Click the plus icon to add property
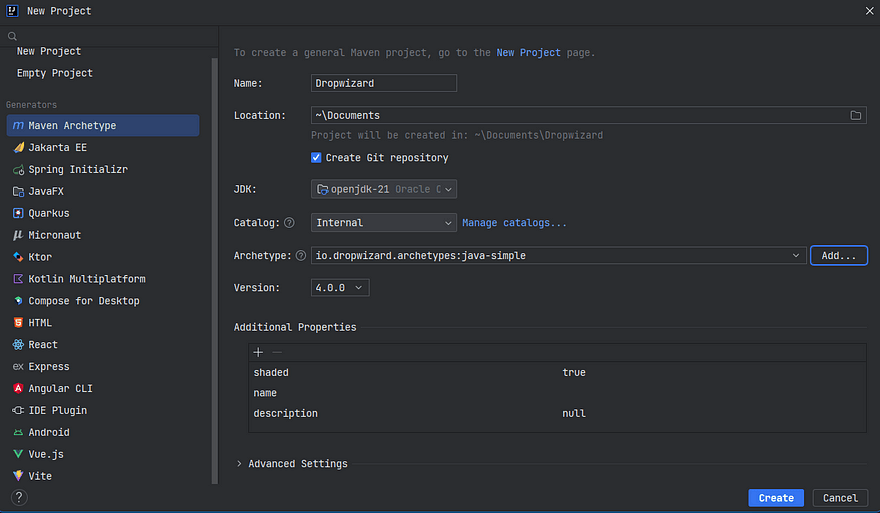The height and width of the screenshot is (513, 880). [x=258, y=352]
